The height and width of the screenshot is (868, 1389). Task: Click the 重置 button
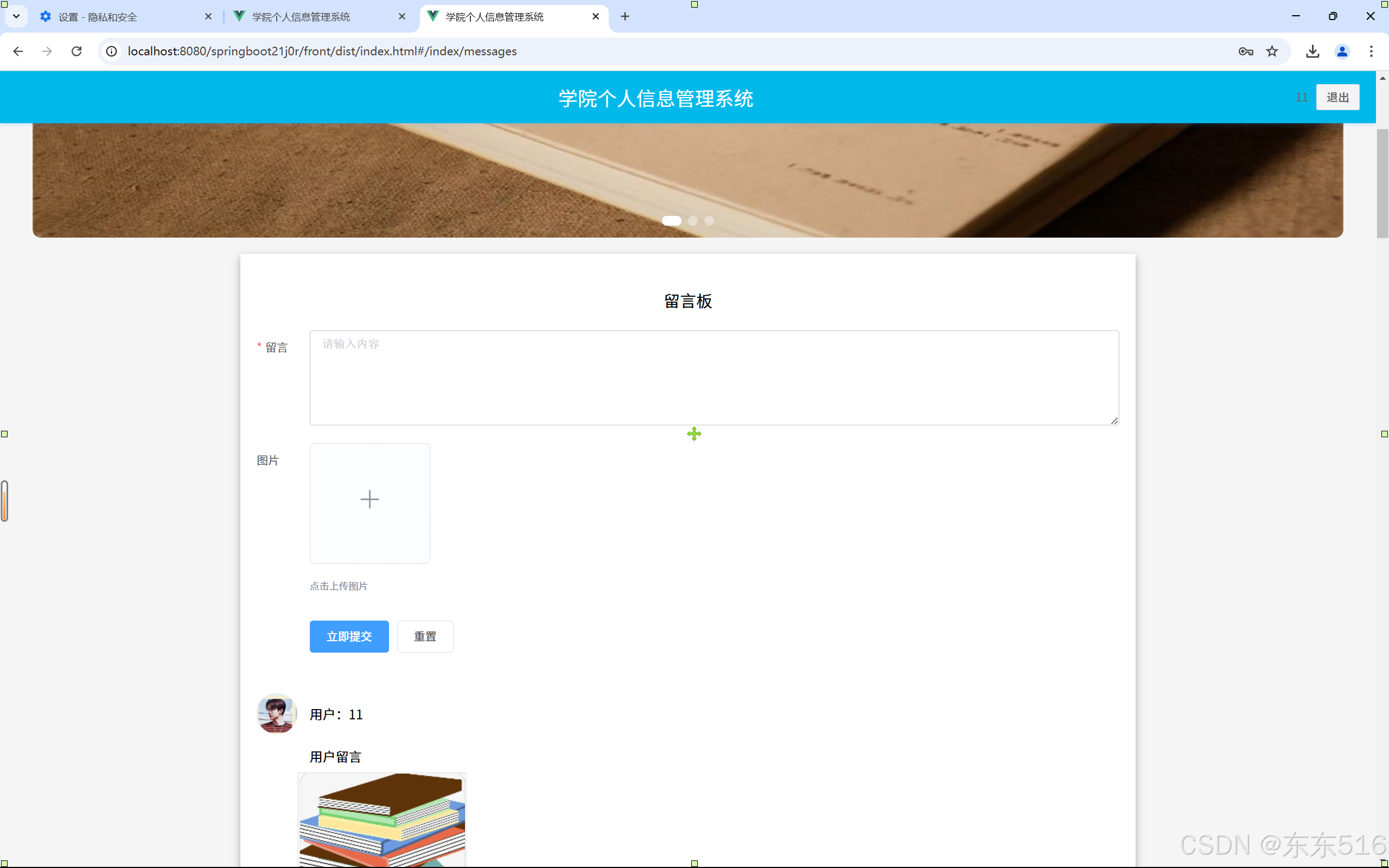pos(425,636)
